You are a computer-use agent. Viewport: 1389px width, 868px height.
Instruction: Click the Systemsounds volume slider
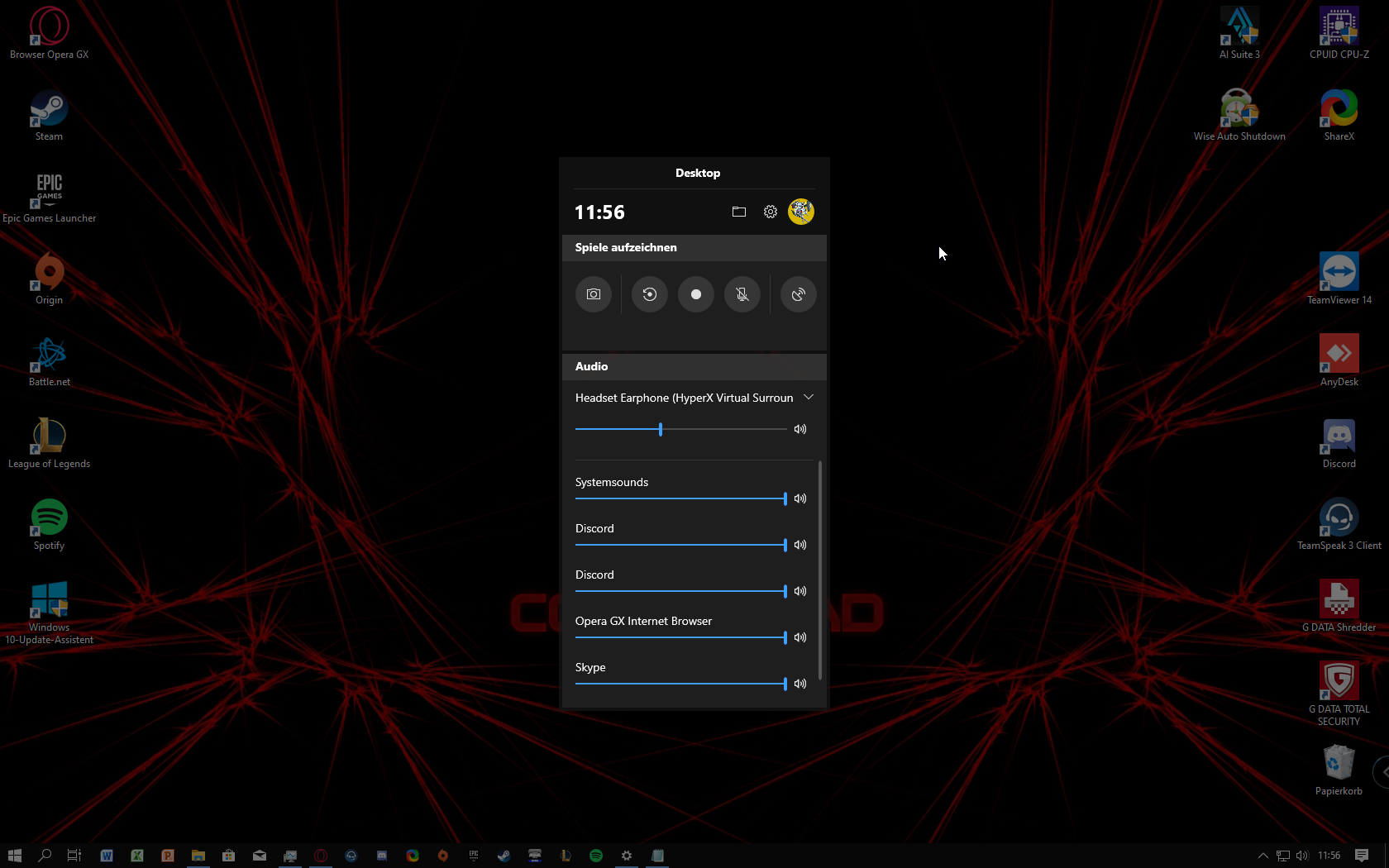coord(681,498)
